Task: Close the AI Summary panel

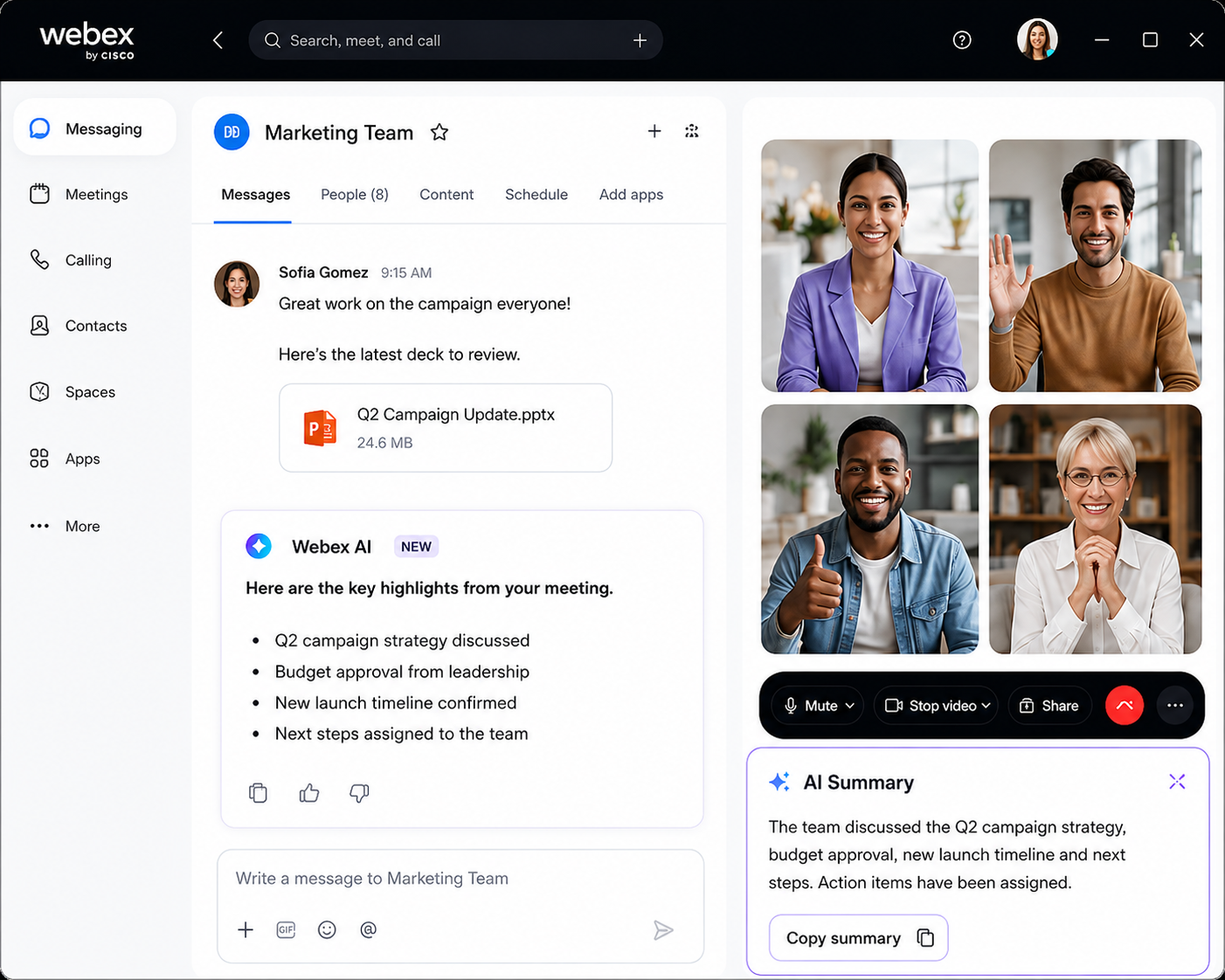Action: (1177, 782)
